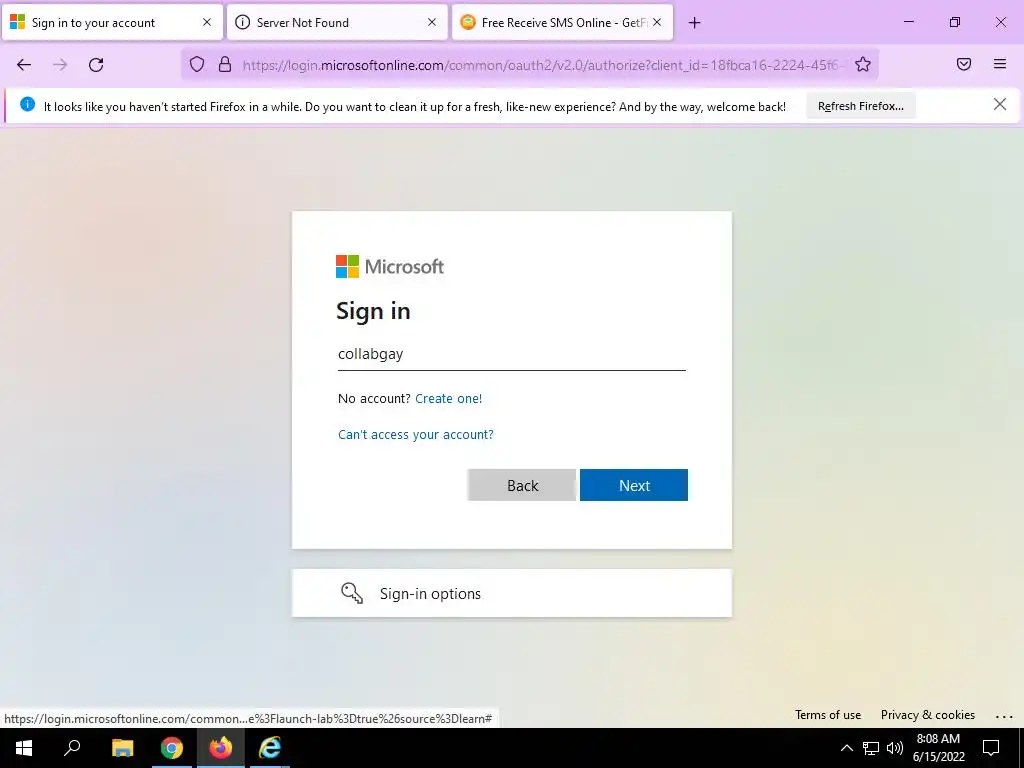Open the clock showing 8:08 AM
Viewport: 1024px width, 768px height.
(938, 748)
